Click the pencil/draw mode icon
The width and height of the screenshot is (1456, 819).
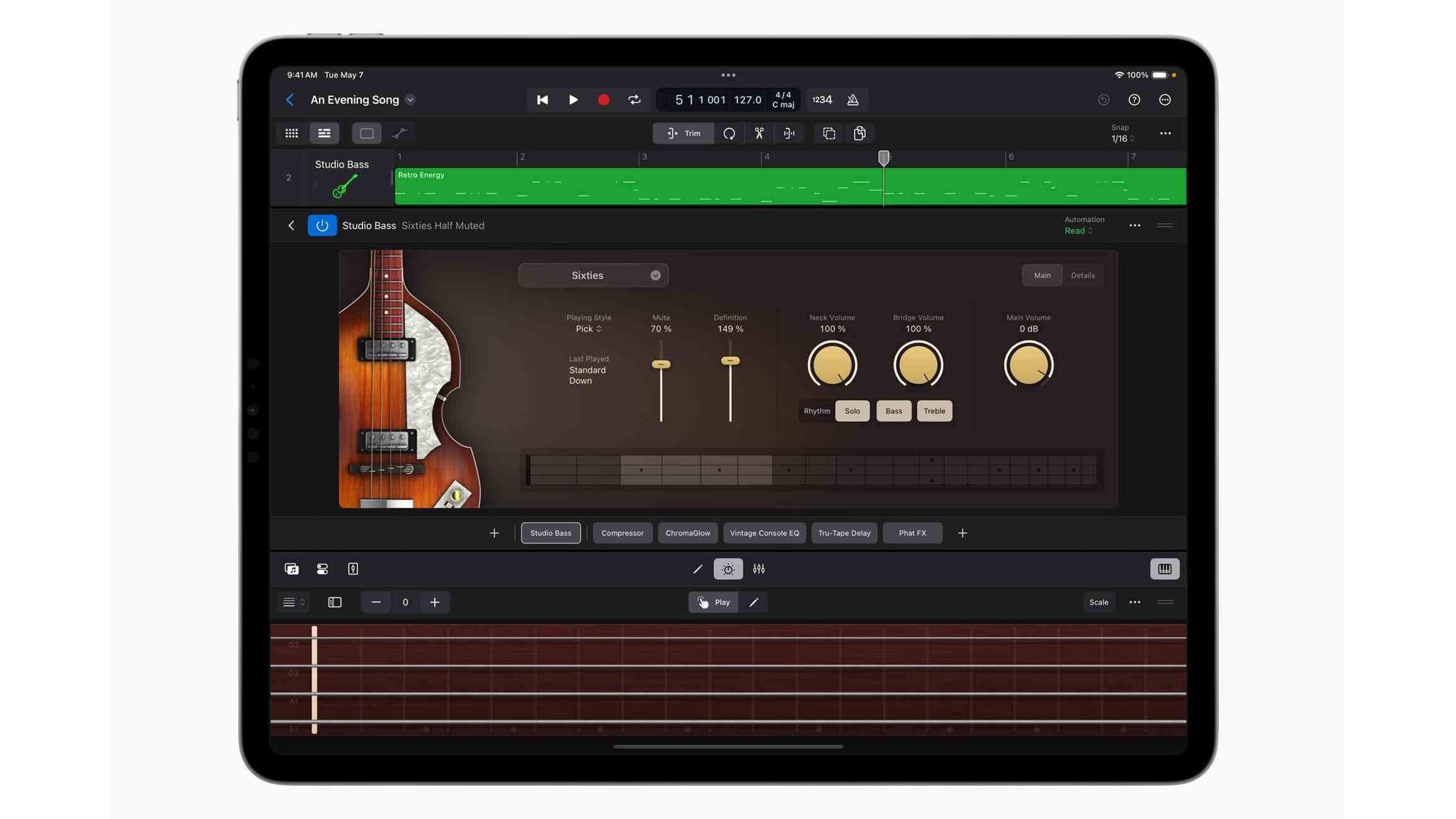pos(754,602)
